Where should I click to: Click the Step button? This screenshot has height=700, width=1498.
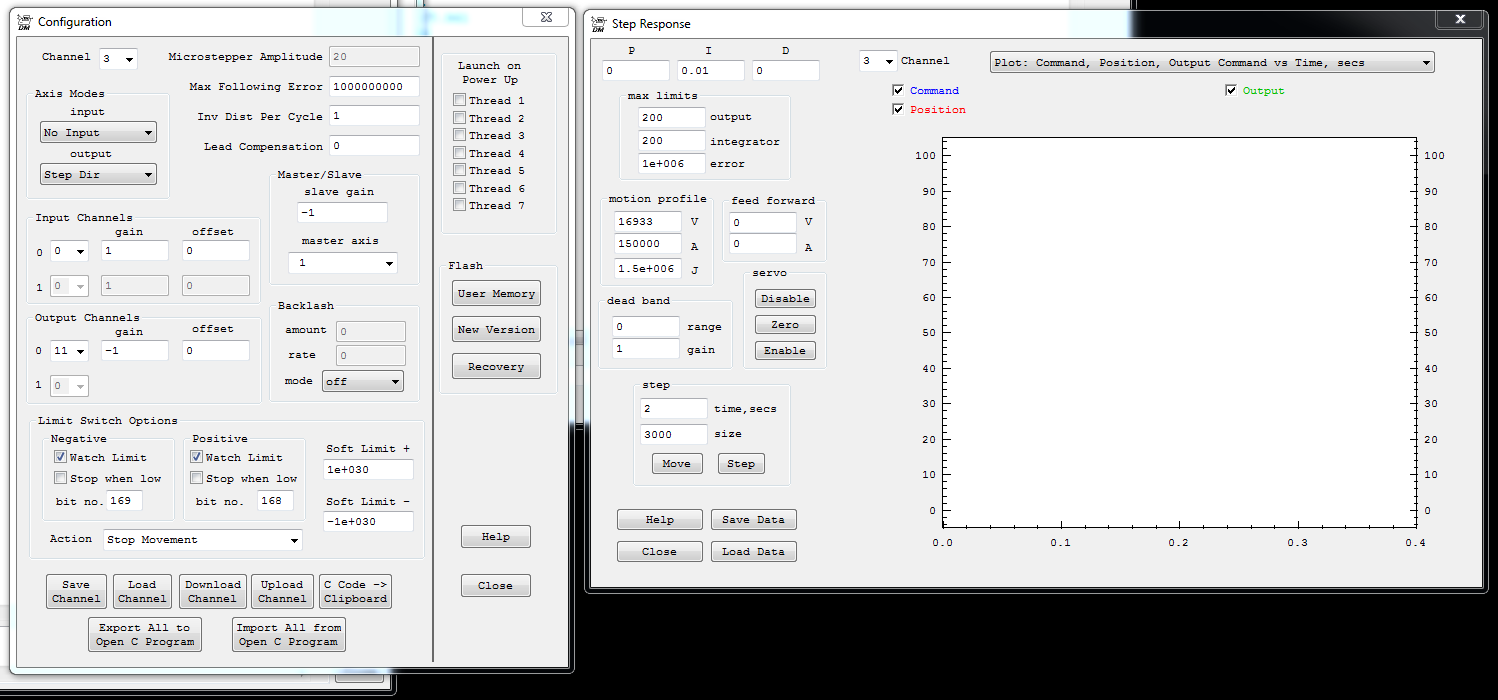point(741,464)
